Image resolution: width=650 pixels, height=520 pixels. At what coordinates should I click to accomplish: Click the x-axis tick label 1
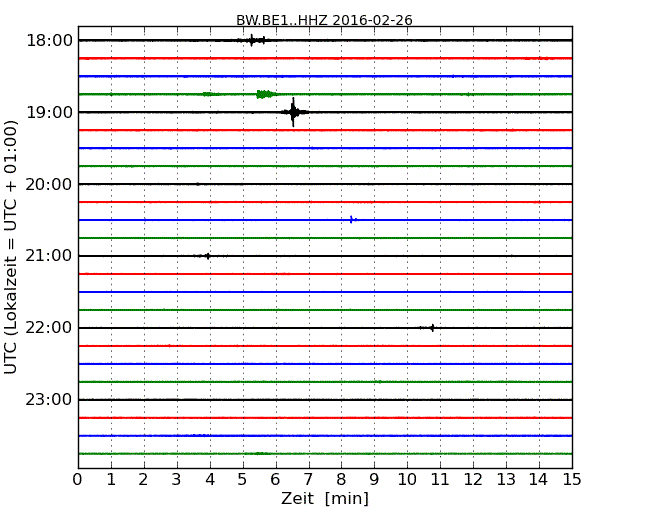[x=111, y=479]
